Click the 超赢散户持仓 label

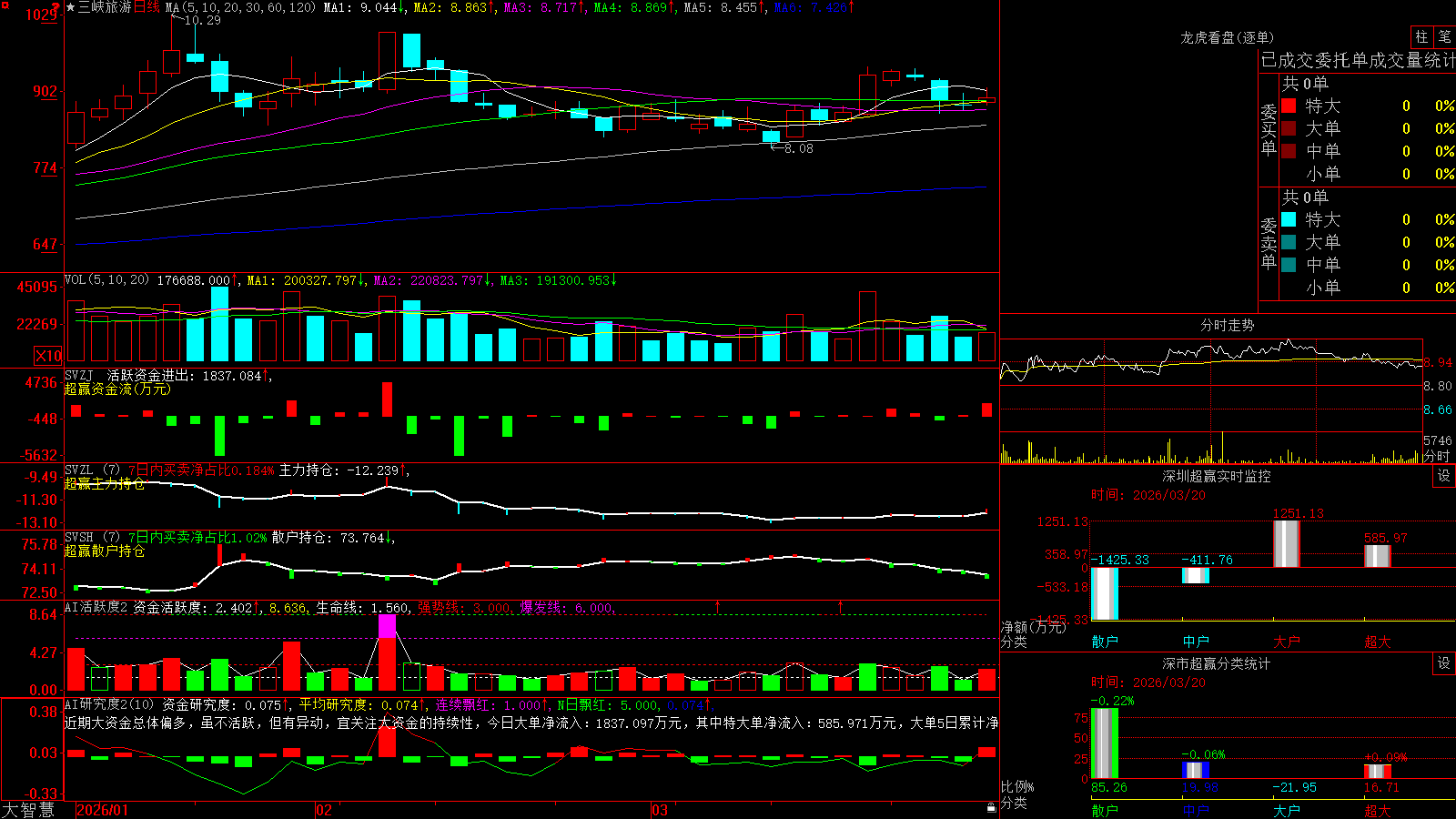(105, 551)
